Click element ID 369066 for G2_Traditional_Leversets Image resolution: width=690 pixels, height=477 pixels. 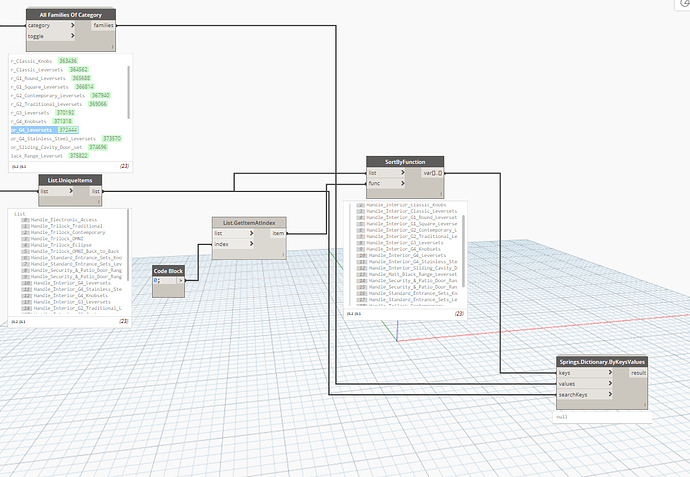(x=98, y=104)
